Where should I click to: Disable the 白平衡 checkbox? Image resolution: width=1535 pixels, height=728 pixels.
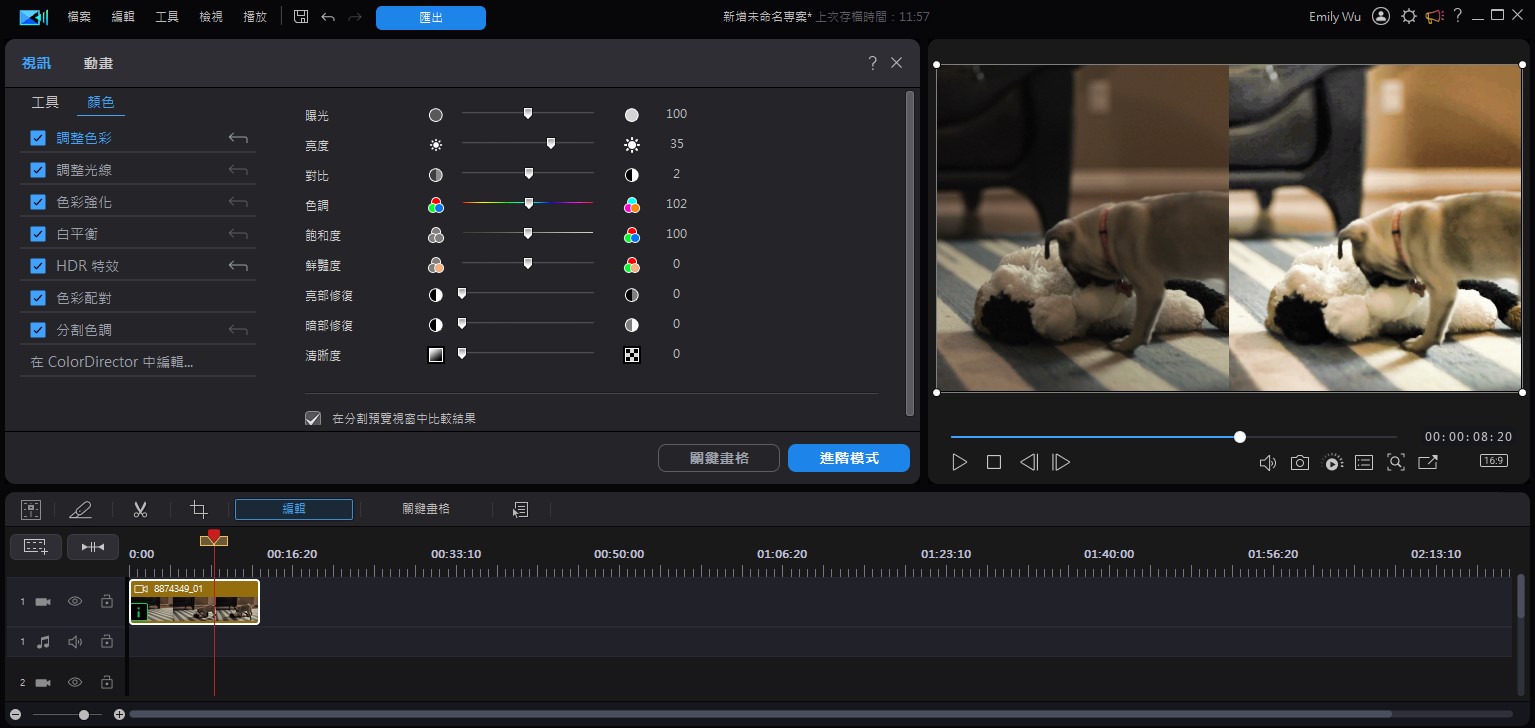click(x=38, y=234)
